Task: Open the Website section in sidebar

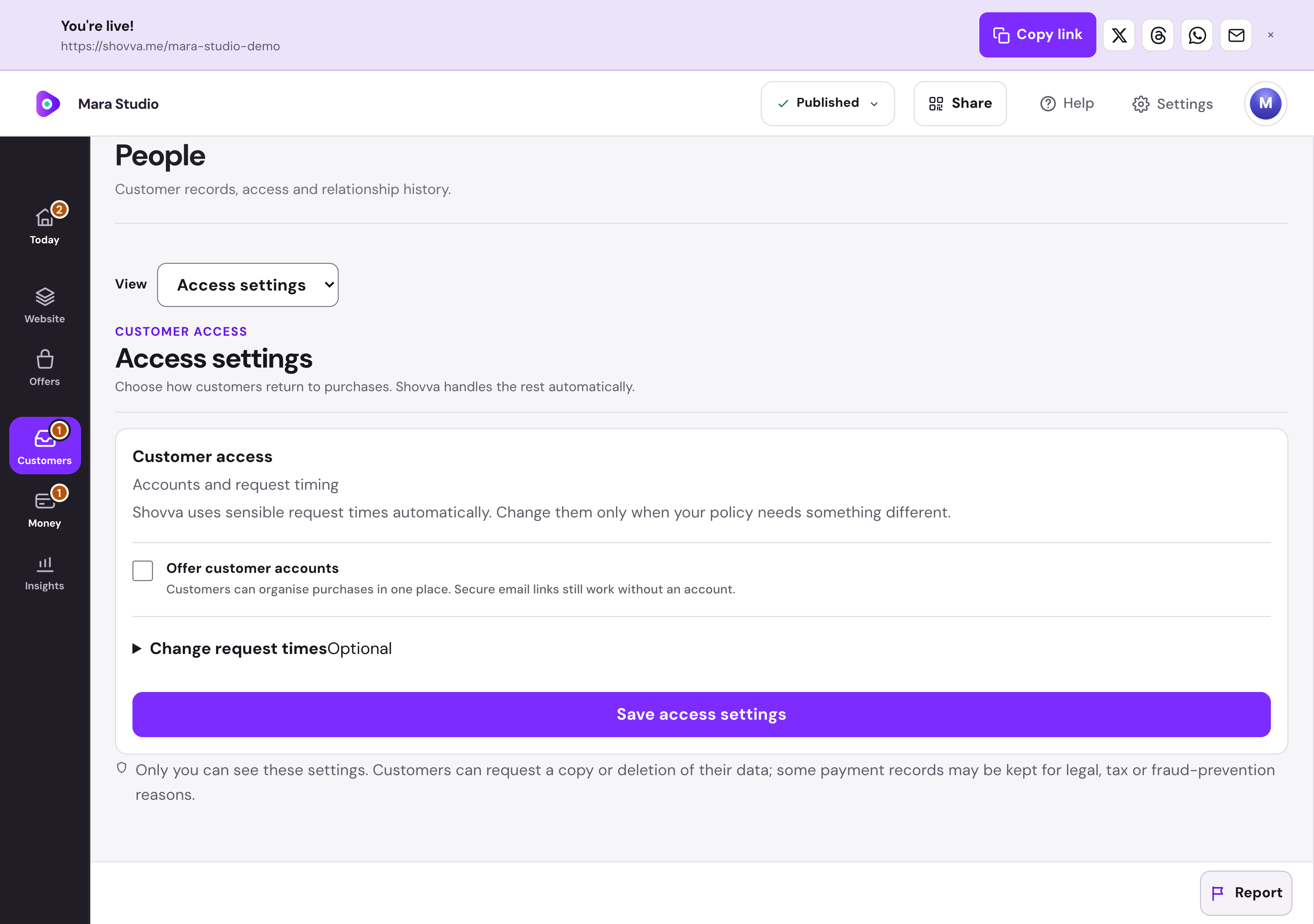Action: tap(44, 305)
